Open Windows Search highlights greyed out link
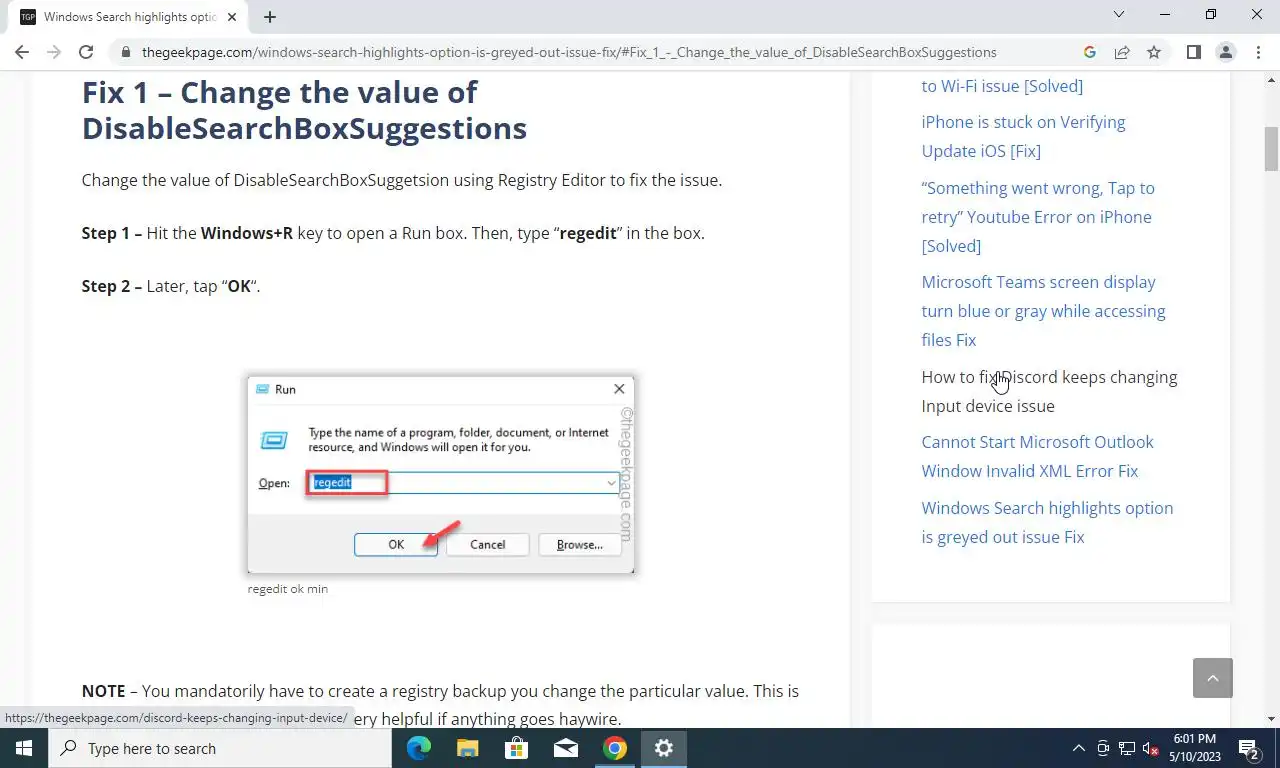The width and height of the screenshot is (1280, 768). (x=1047, y=522)
